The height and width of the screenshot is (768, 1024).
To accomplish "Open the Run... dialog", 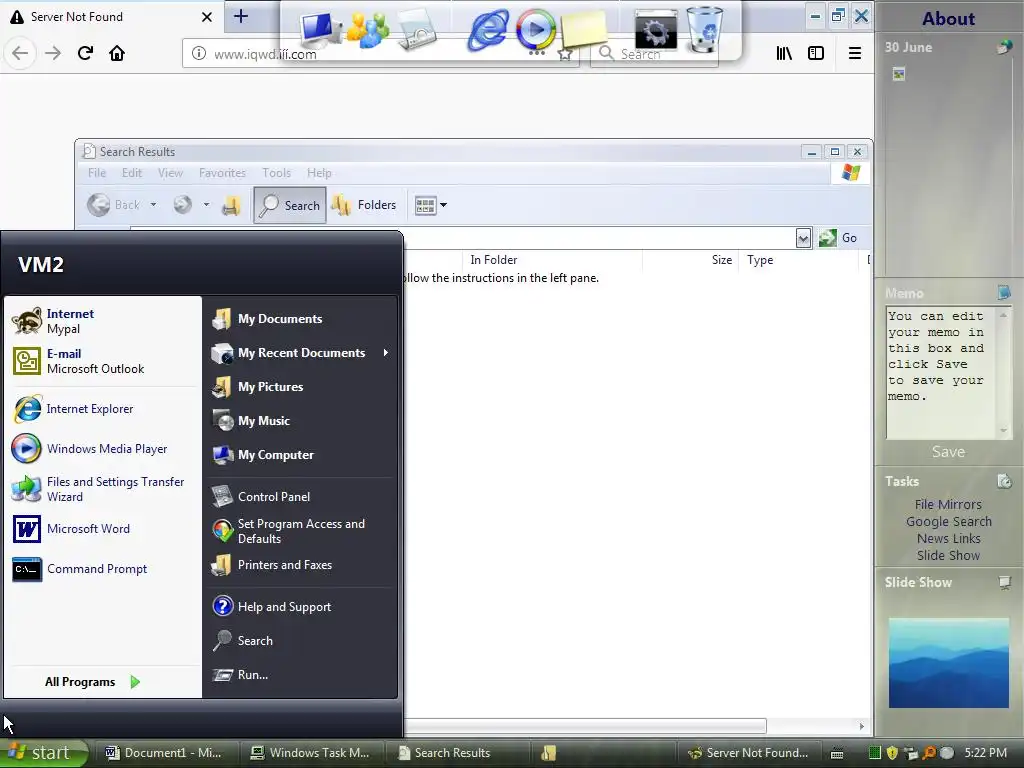I will [x=300, y=675].
